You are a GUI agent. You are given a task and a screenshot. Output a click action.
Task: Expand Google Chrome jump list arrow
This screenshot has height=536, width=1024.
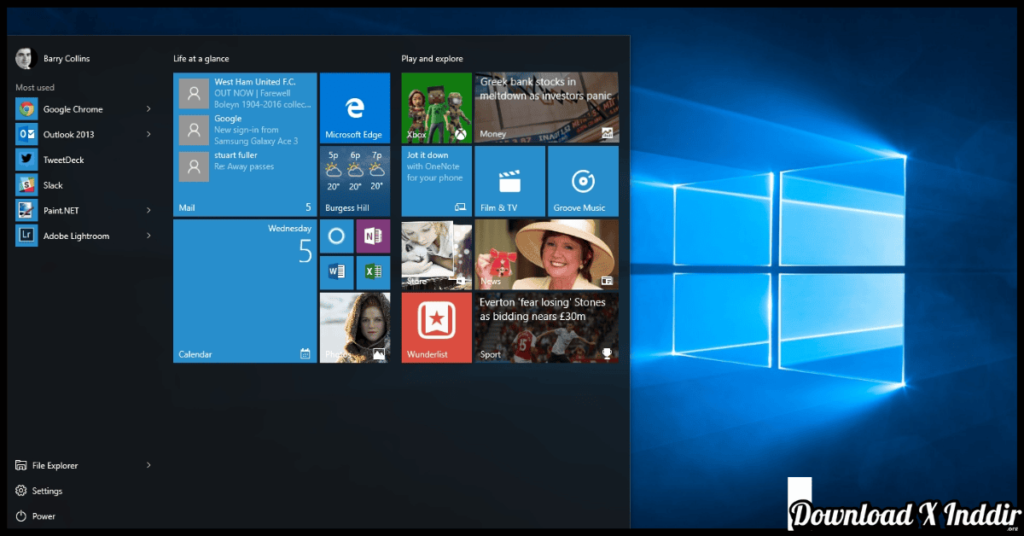coord(148,109)
